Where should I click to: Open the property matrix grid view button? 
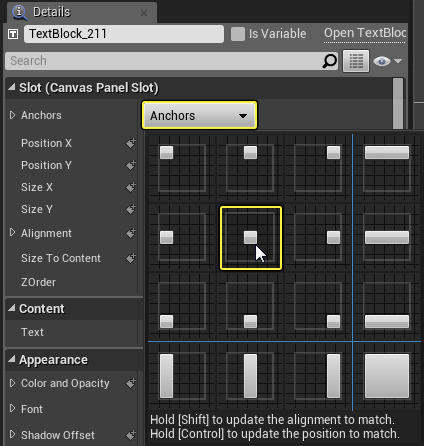356,61
